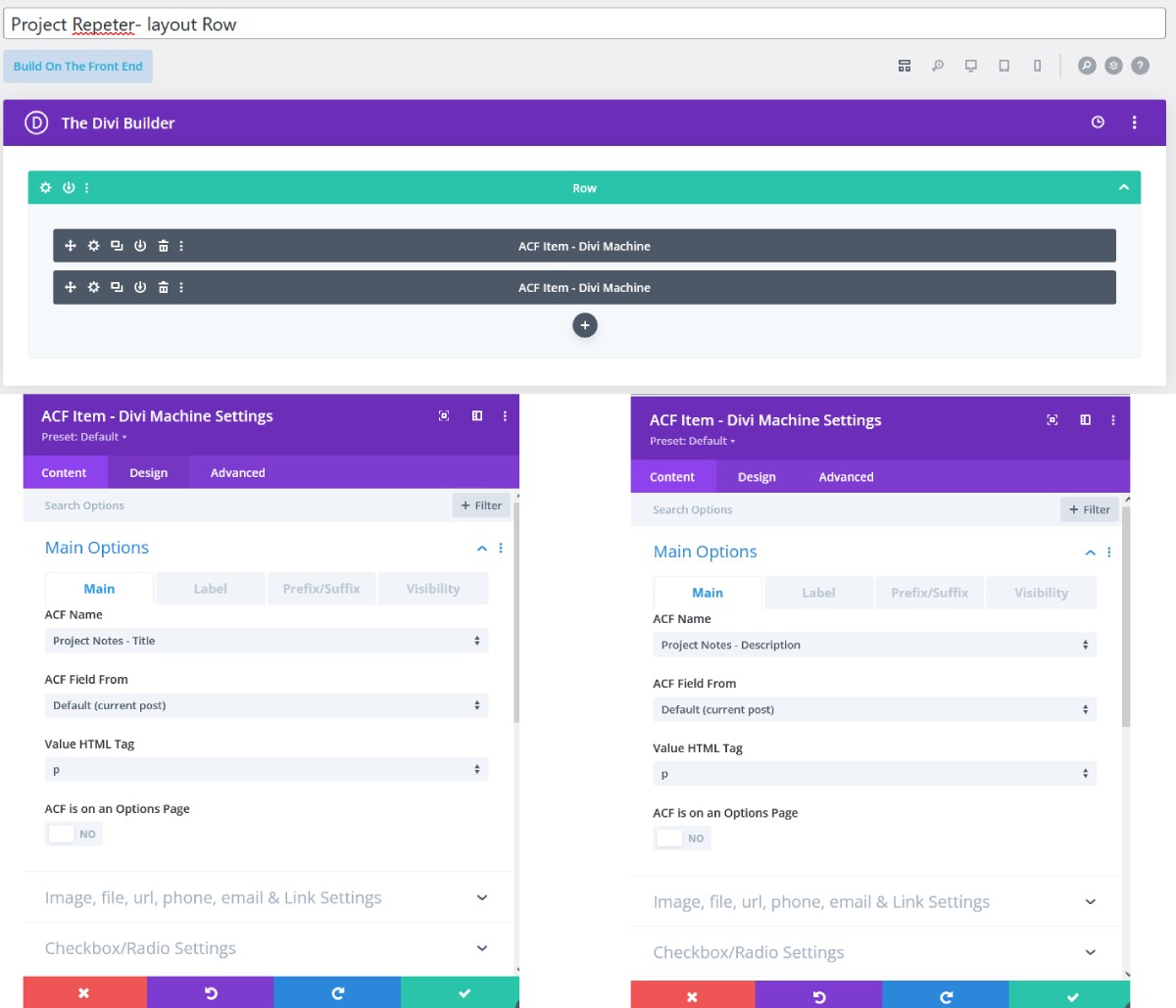Image resolution: width=1176 pixels, height=1008 pixels.
Task: Select tablet view icon in builder toolbar
Action: point(1004,66)
